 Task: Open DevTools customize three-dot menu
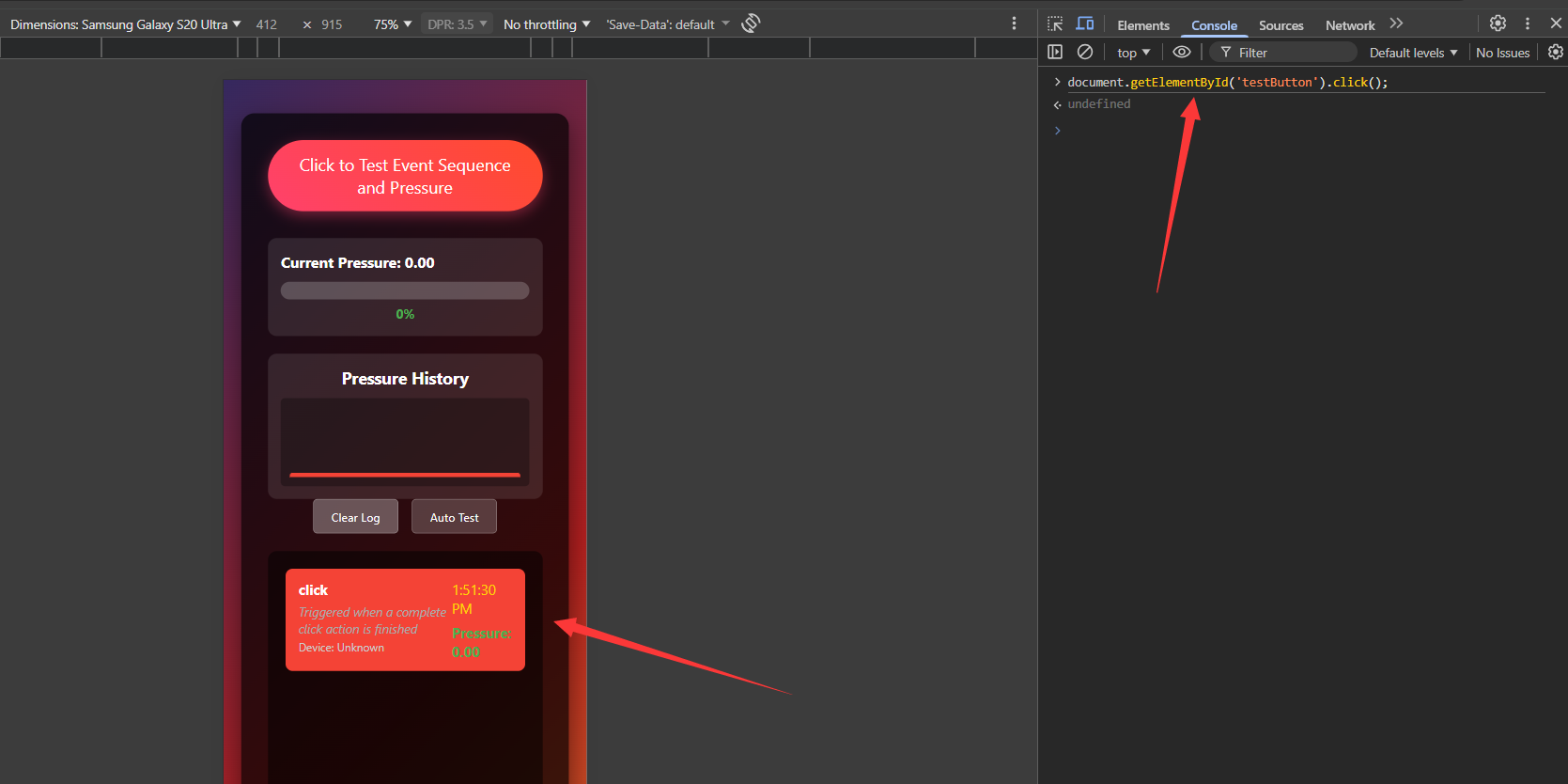(x=1528, y=24)
